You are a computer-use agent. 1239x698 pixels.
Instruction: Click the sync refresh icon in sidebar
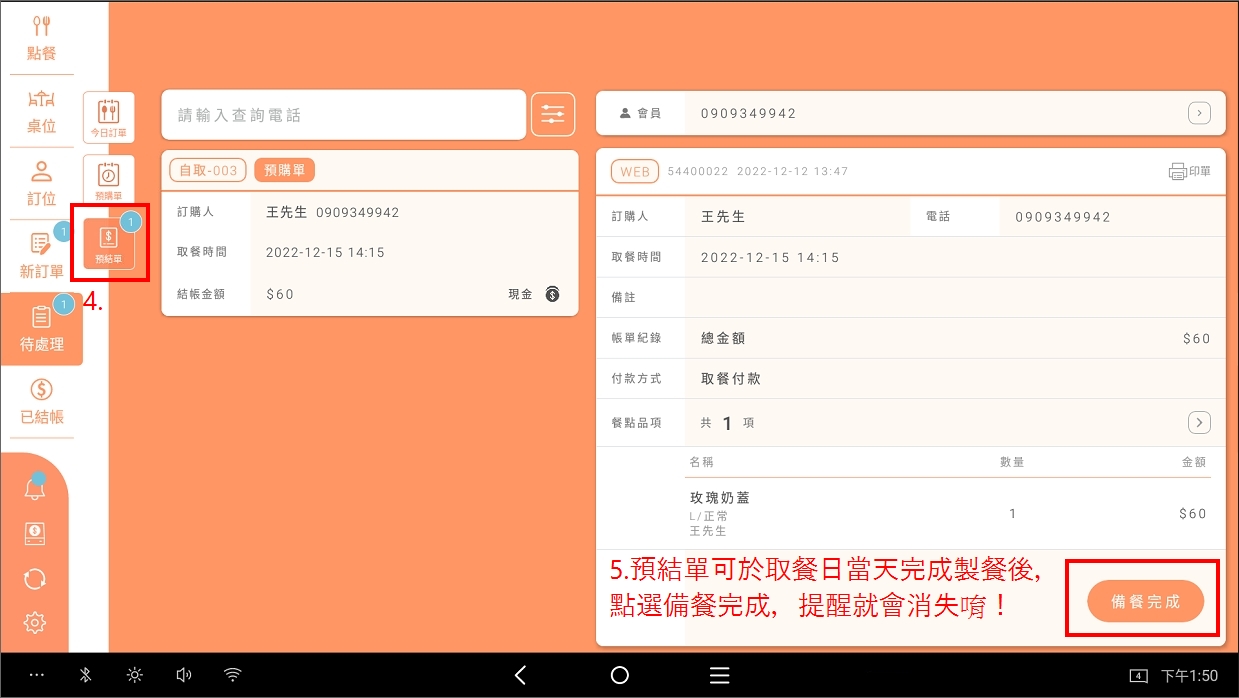pos(35,579)
